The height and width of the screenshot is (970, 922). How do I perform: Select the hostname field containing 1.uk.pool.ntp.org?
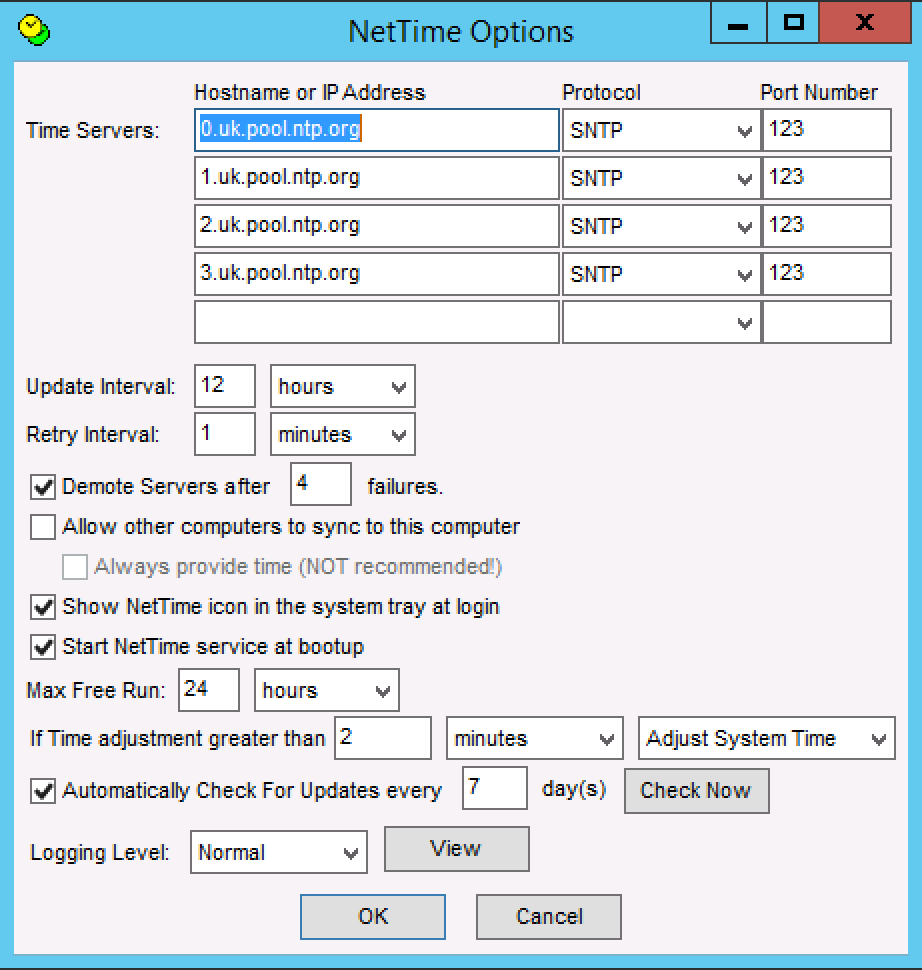click(375, 178)
